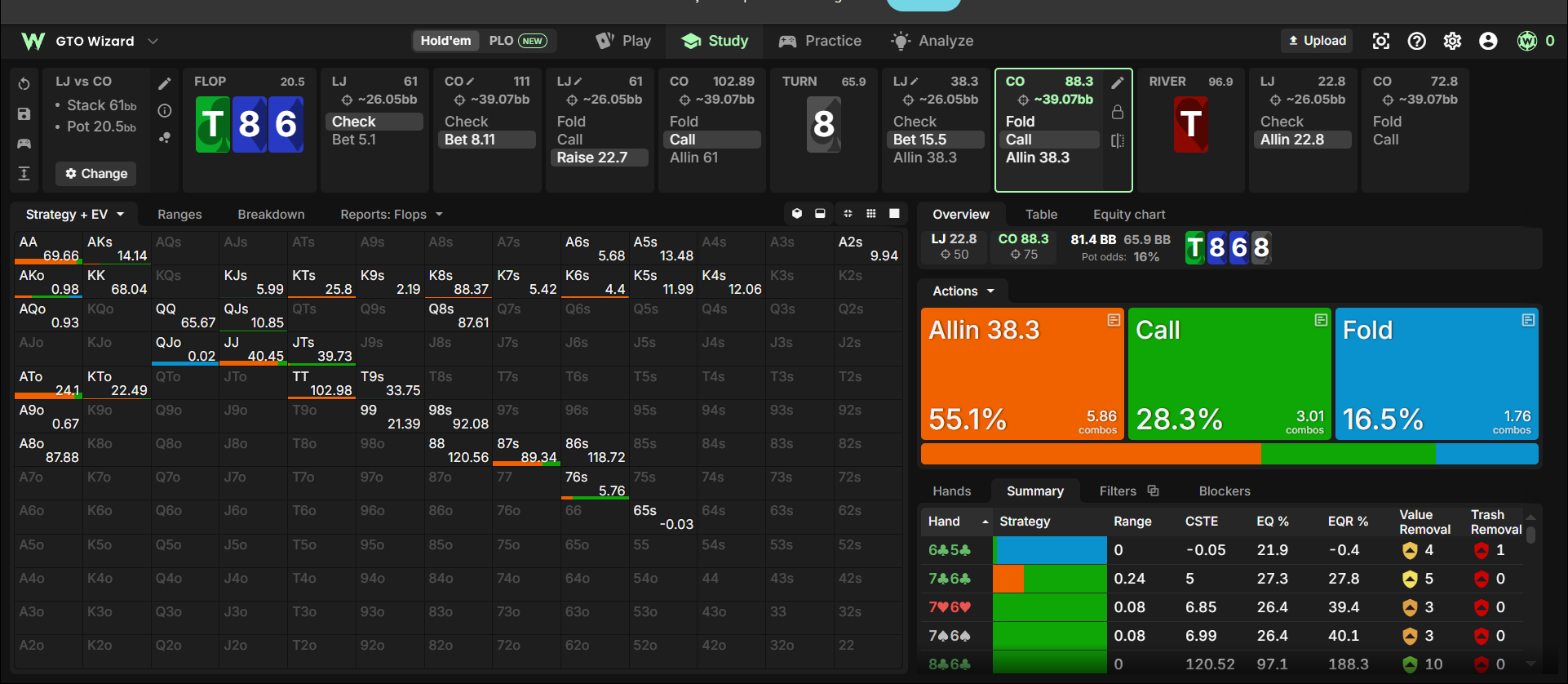Viewport: 1568px width, 684px height.
Task: Click the pencil edit icon beside LJ vs CO
Action: click(x=164, y=83)
